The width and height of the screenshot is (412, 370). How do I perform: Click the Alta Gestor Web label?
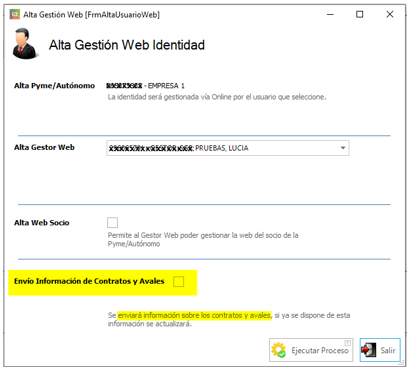pos(44,147)
